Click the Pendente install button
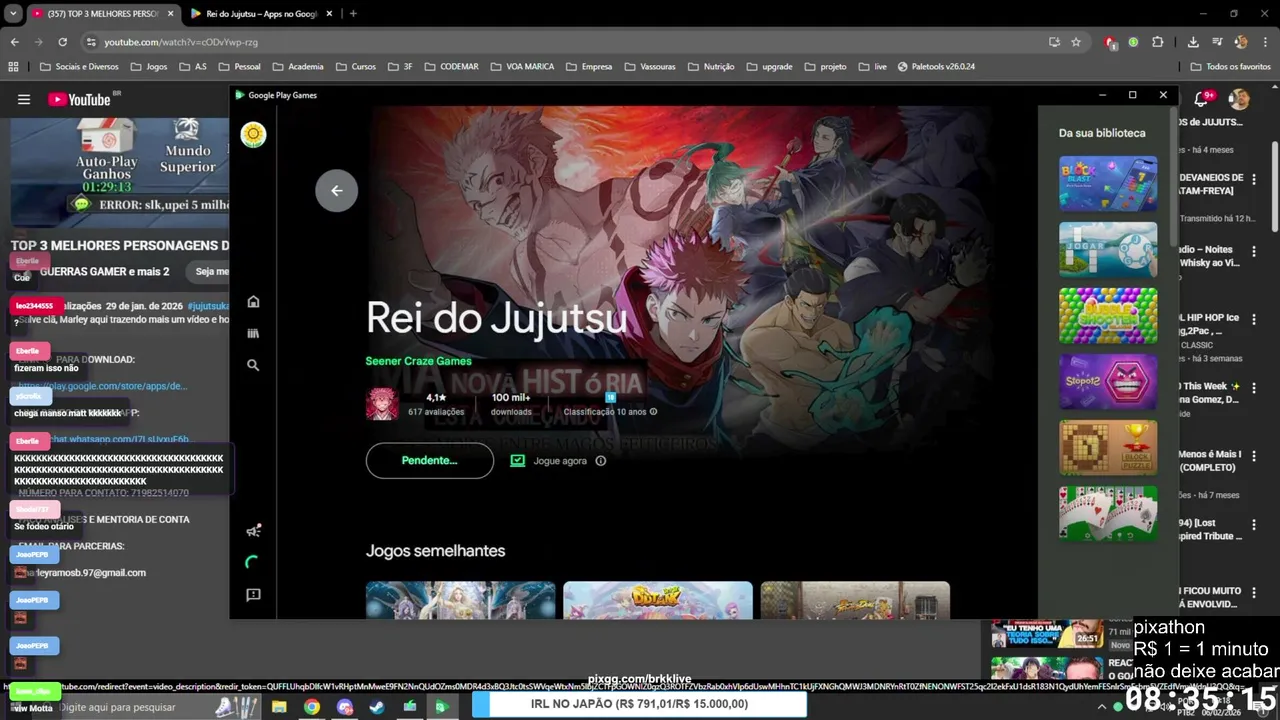This screenshot has width=1280, height=720. coord(430,461)
